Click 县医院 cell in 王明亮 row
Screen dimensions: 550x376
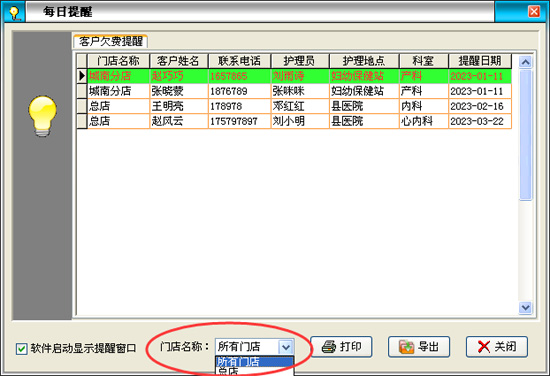(x=364, y=106)
